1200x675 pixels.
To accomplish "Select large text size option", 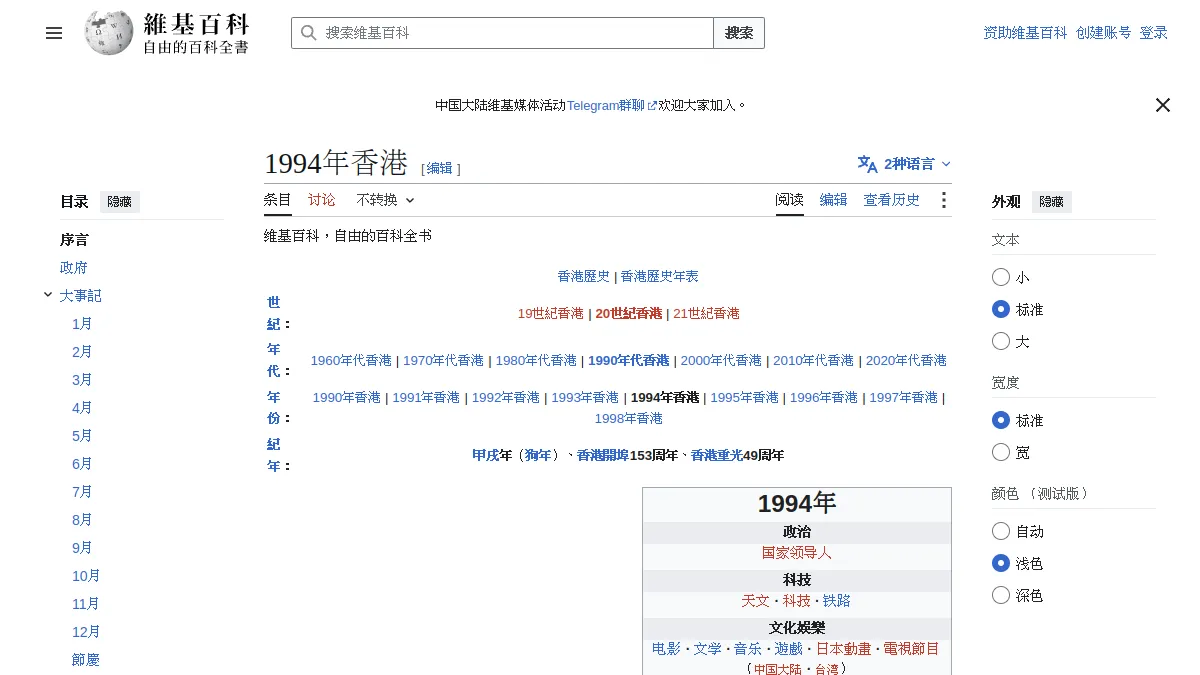I will (x=1001, y=341).
